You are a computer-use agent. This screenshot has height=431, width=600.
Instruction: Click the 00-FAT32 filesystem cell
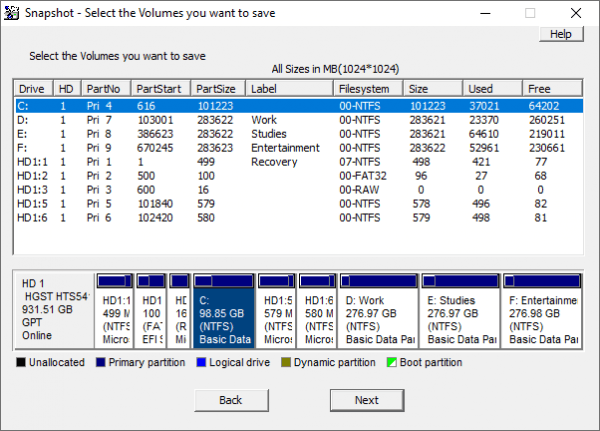point(363,176)
